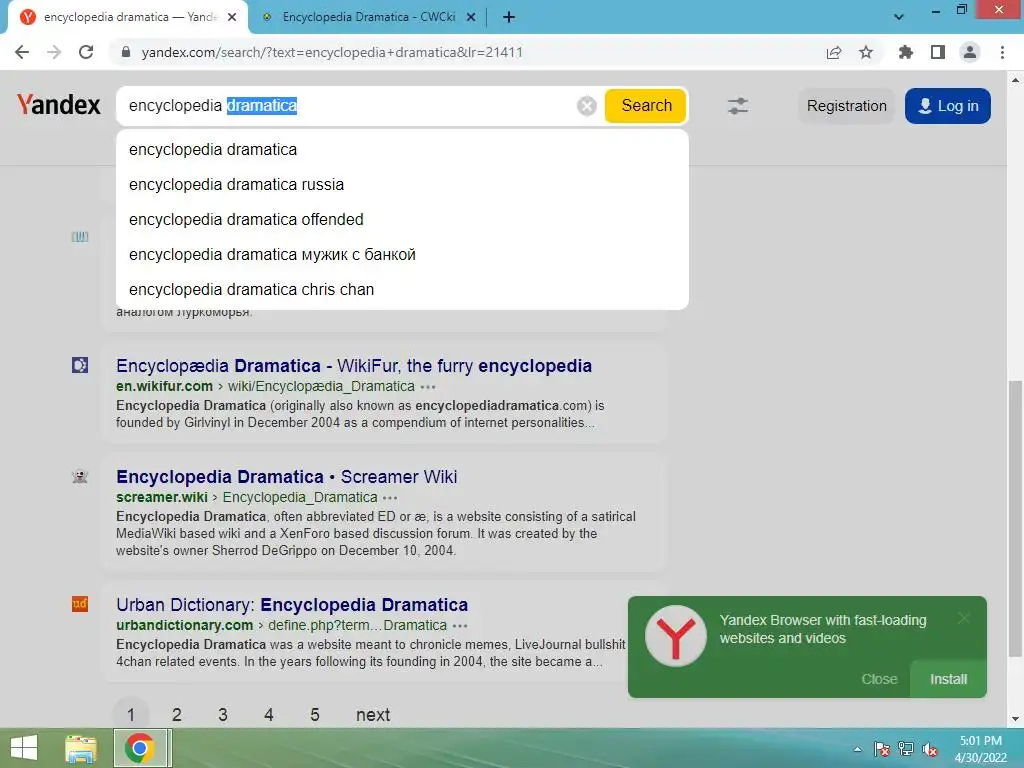Open options dots for wikifur result
1024x768 pixels.
428,387
